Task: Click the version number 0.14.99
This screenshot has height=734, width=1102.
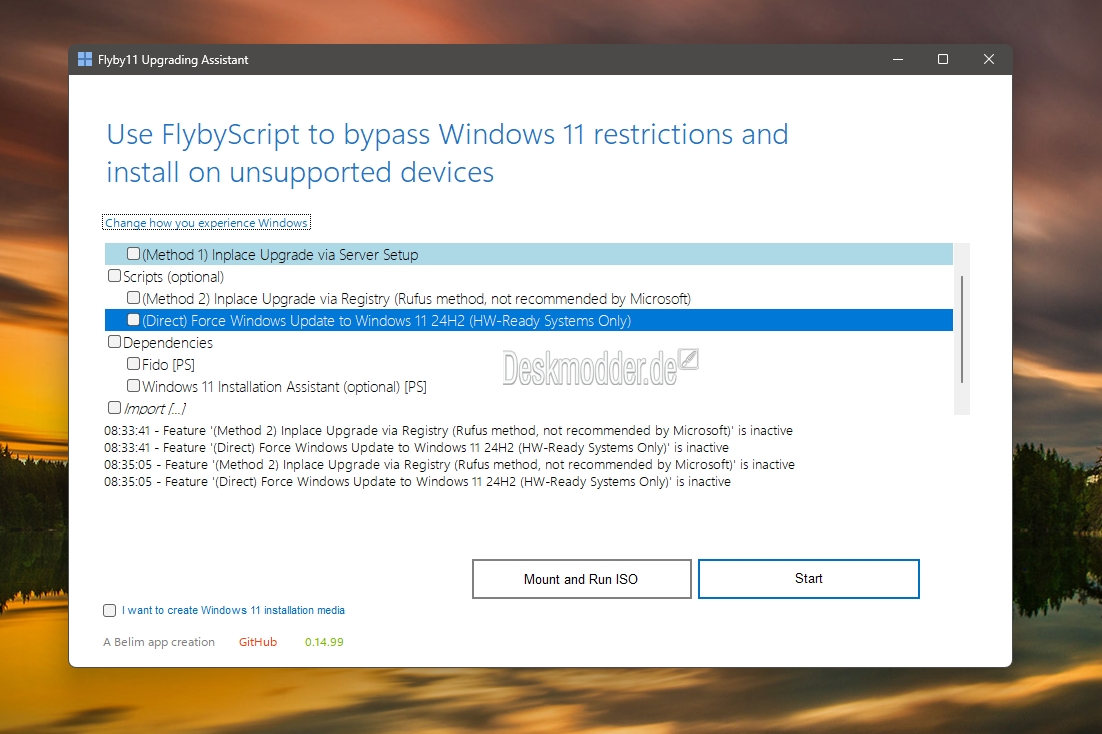Action: tap(324, 642)
